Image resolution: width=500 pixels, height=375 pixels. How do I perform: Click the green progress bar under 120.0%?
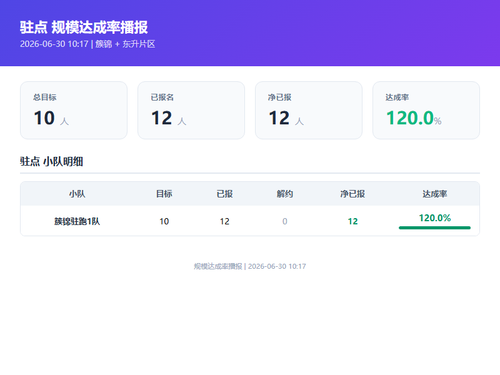[435, 228]
